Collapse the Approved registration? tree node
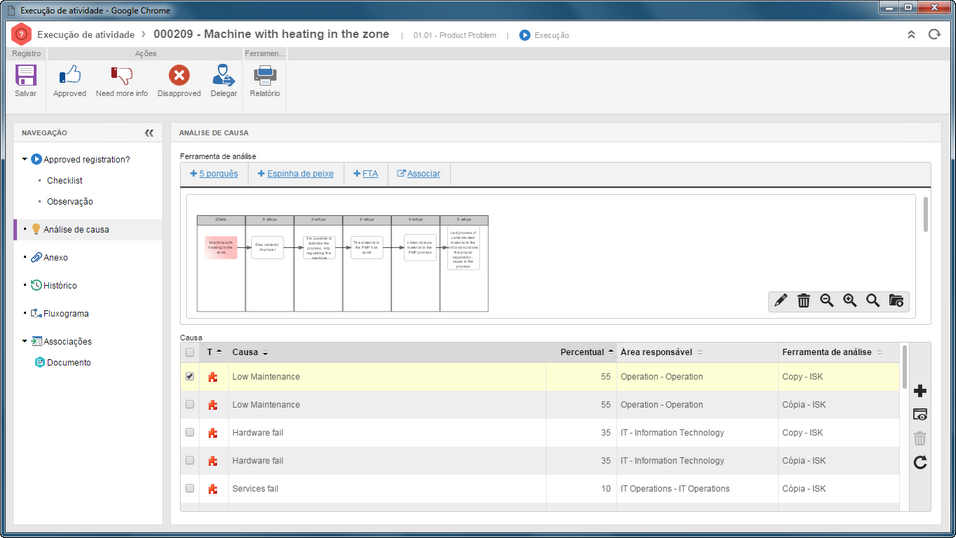The height and width of the screenshot is (538, 956). point(24,159)
